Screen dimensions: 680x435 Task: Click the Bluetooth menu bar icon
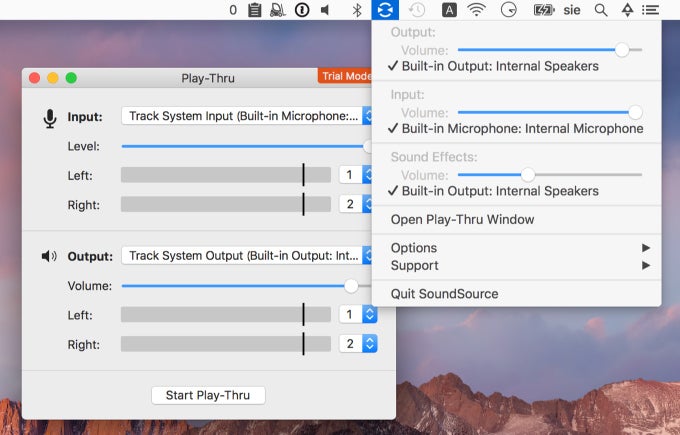pyautogui.click(x=357, y=10)
